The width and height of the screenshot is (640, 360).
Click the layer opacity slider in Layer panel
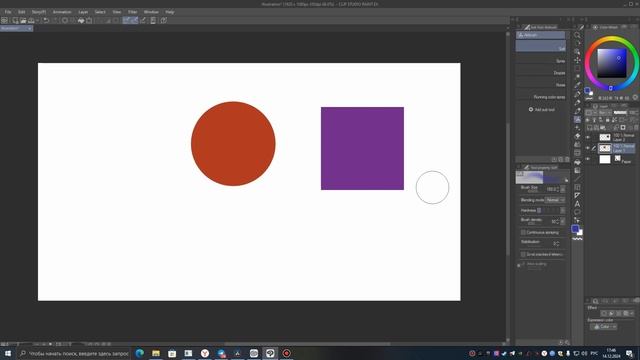pos(620,113)
